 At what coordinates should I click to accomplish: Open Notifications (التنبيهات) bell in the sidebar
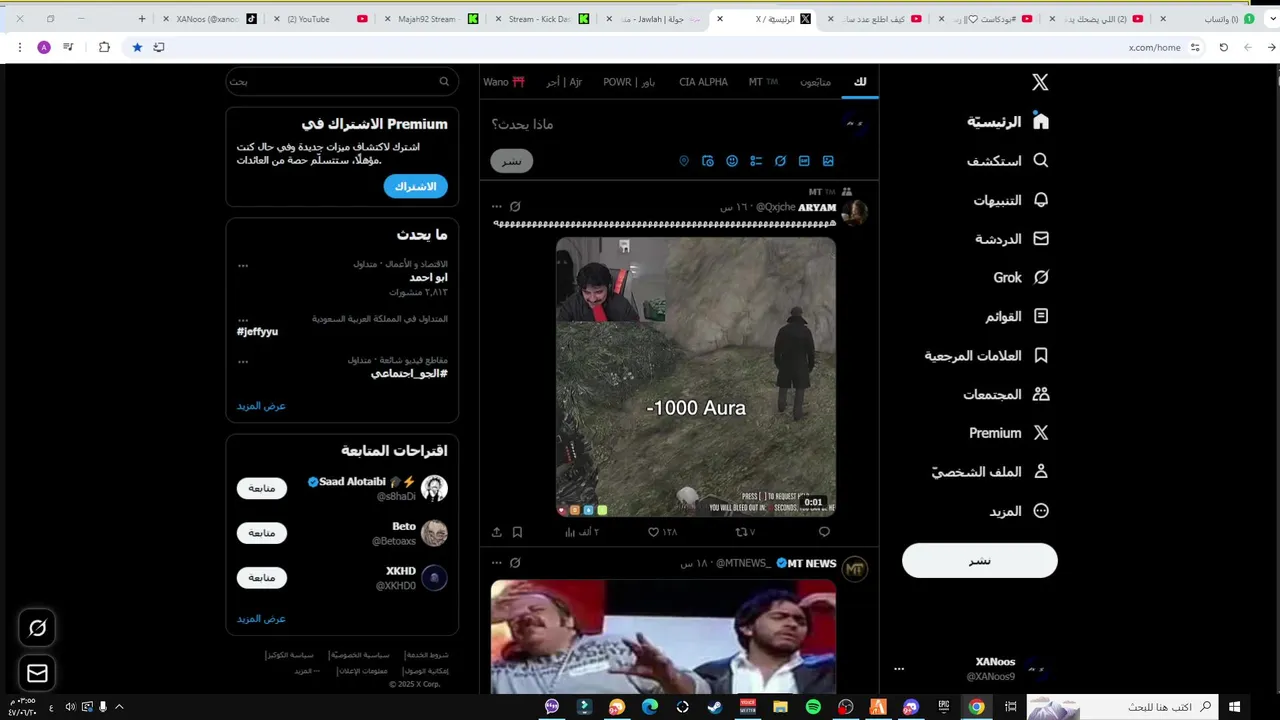coord(1010,200)
